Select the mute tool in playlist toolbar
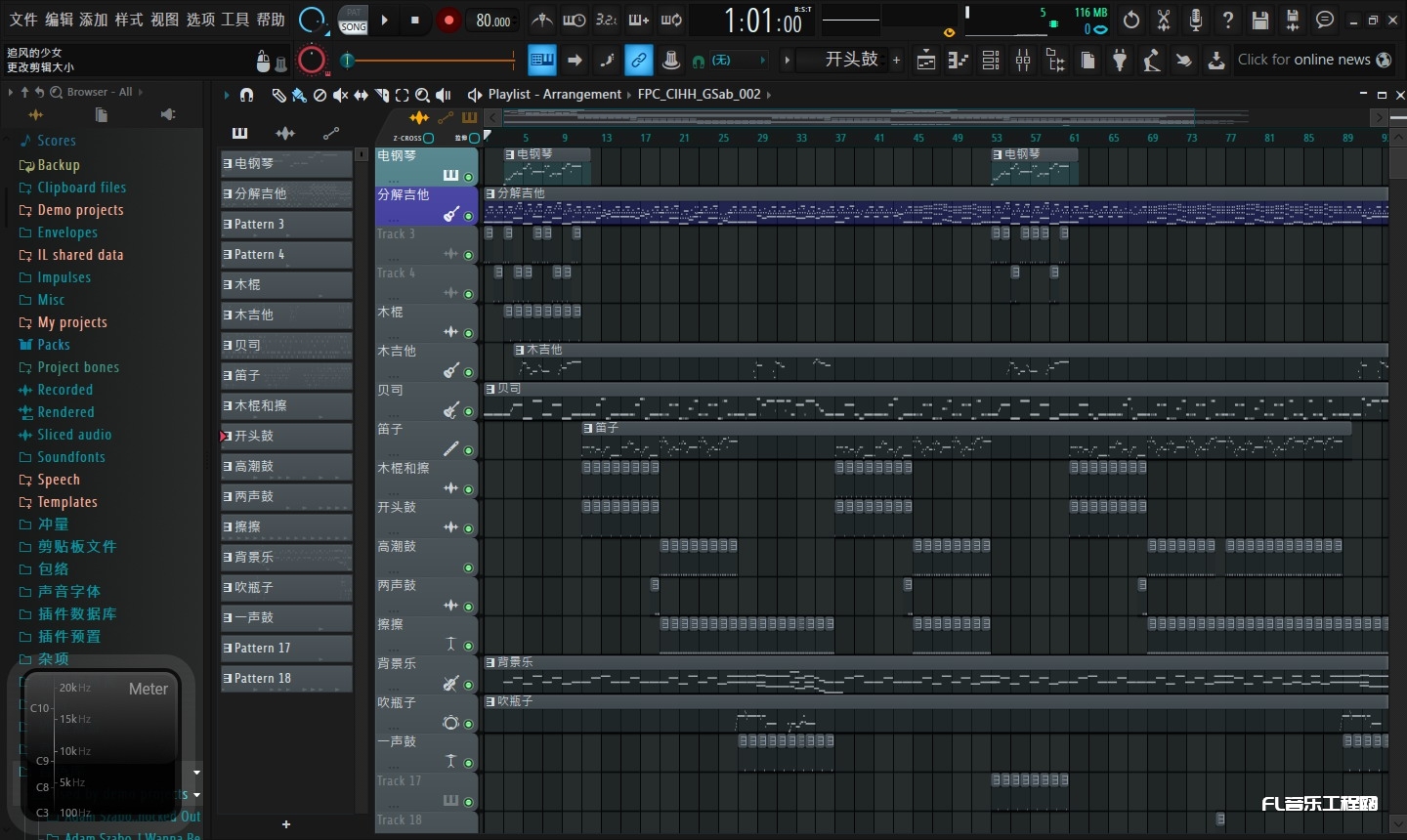 [340, 95]
